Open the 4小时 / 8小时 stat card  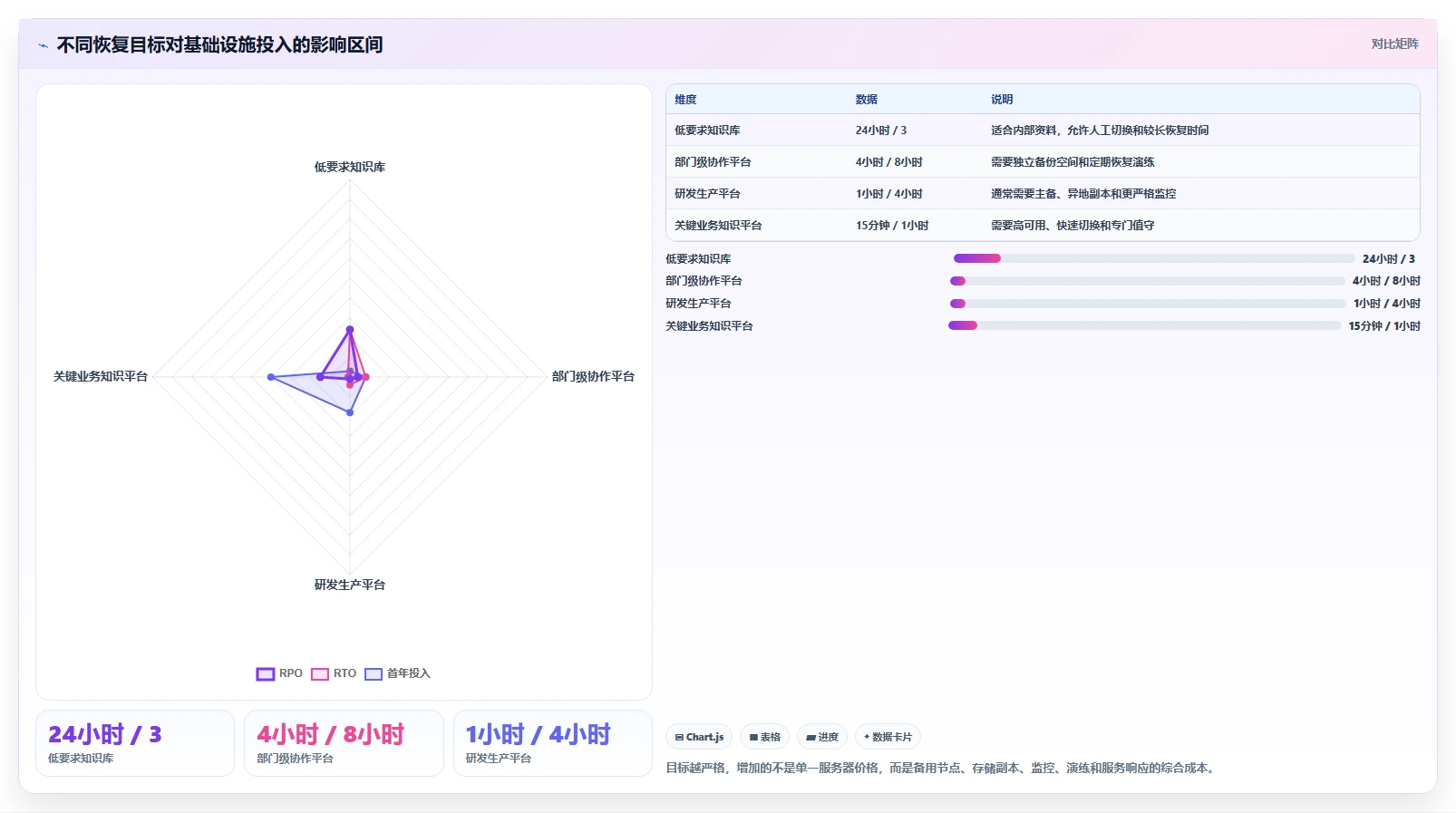(344, 743)
